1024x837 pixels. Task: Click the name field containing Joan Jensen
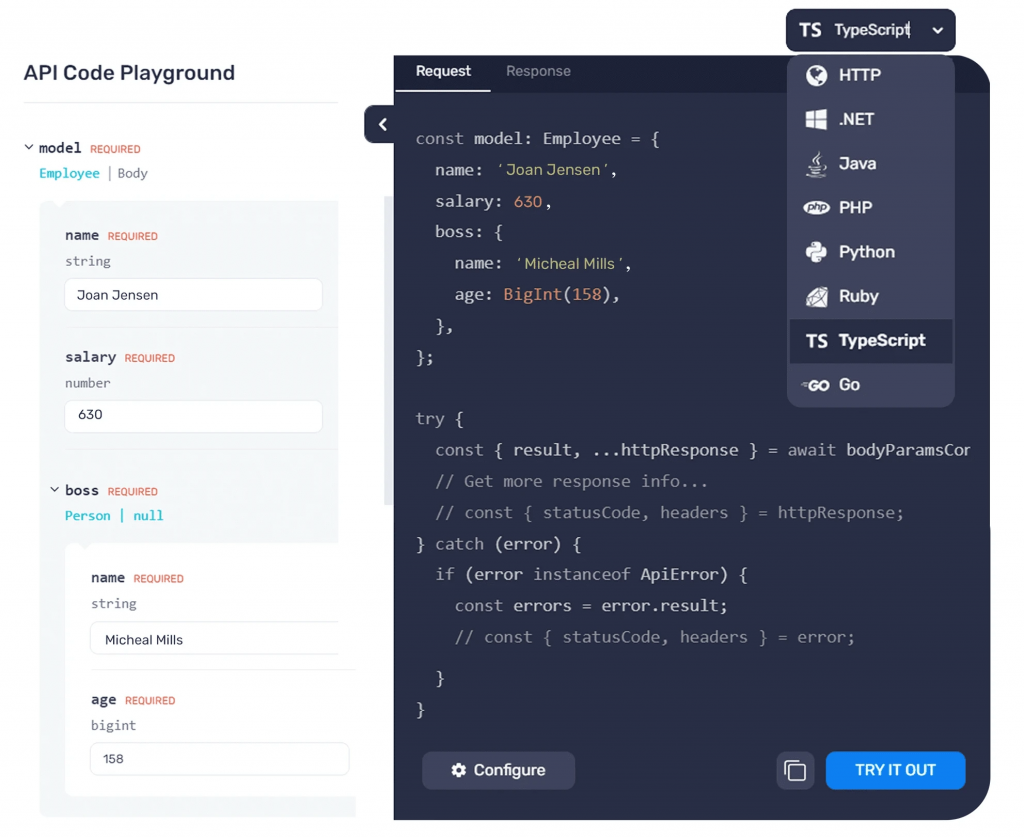click(x=193, y=295)
